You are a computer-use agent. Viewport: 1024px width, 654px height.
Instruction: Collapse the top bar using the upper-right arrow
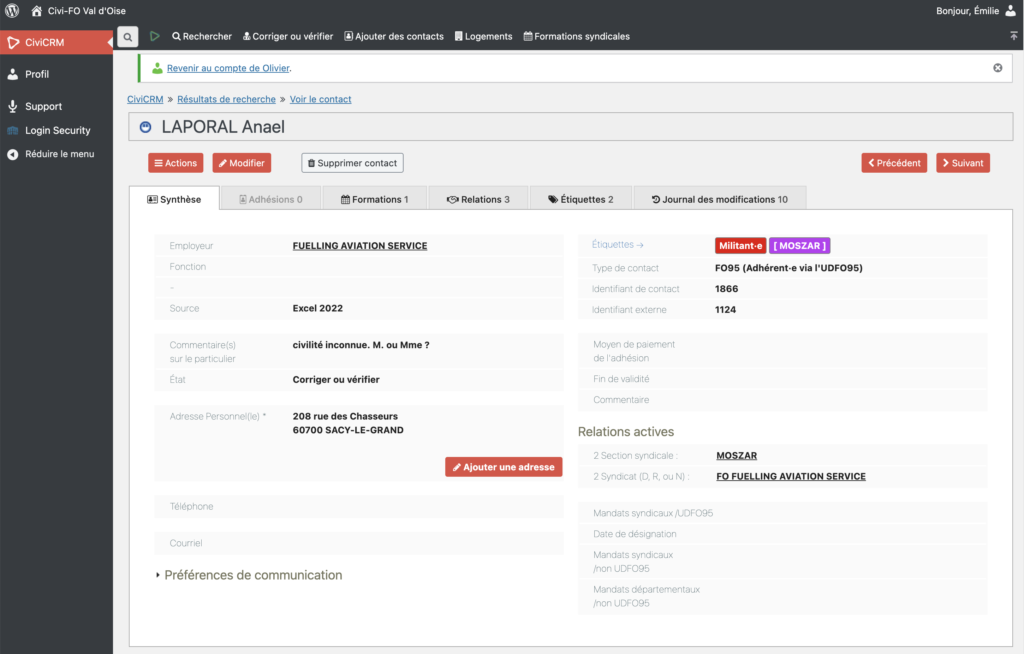1013,36
